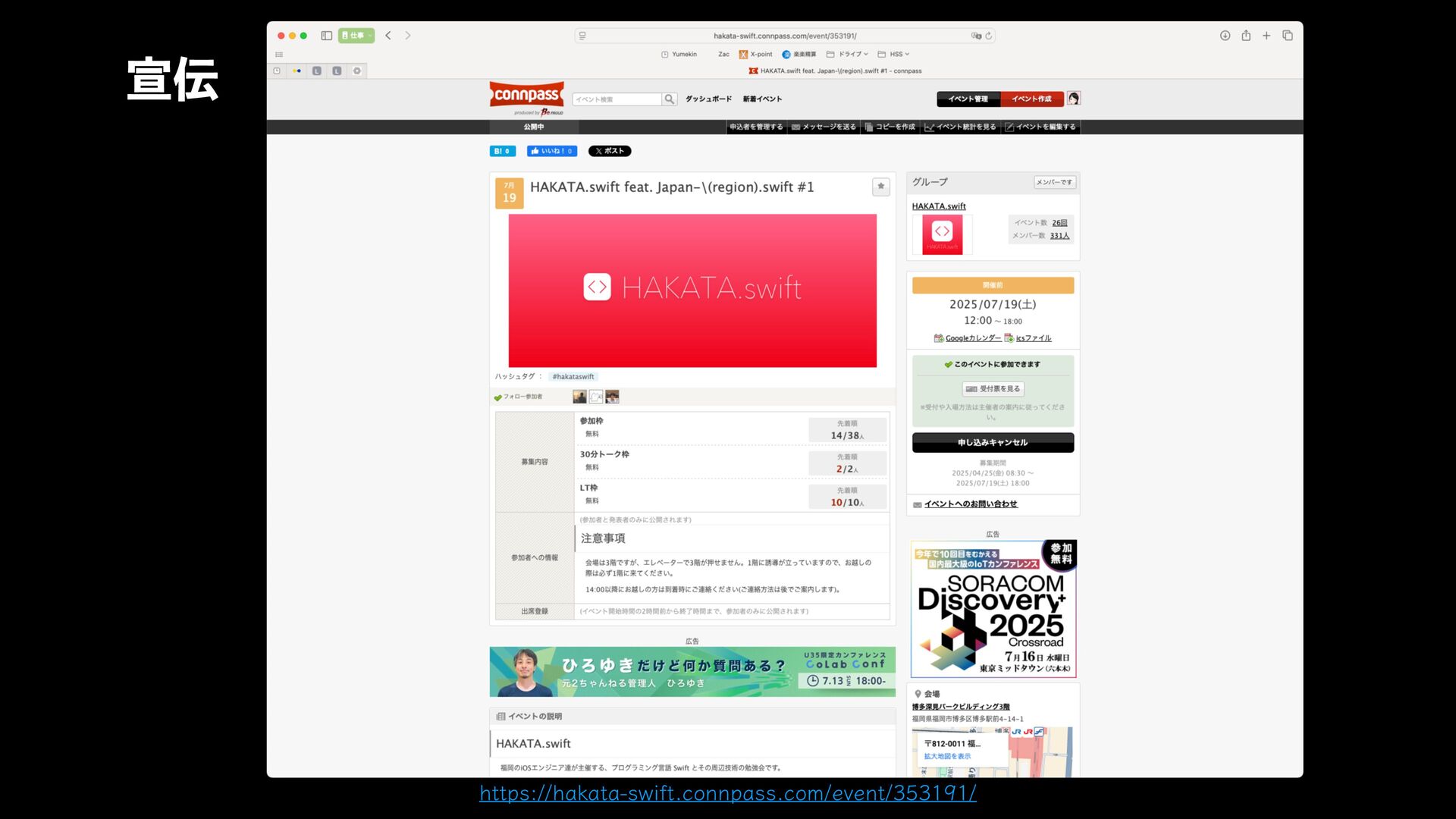Click 受付票を見る button
Screen dimensions: 1456x819
pyautogui.click(x=993, y=389)
